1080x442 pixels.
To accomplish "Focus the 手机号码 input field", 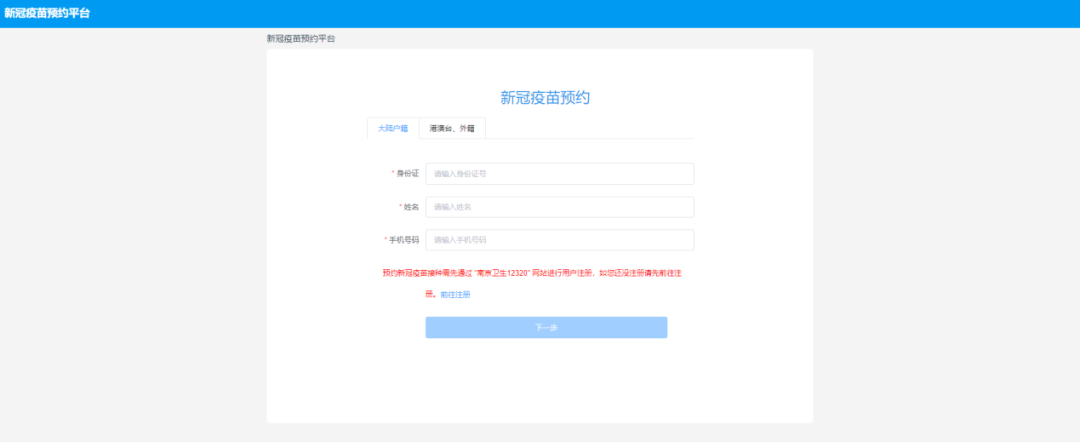I will (x=559, y=240).
